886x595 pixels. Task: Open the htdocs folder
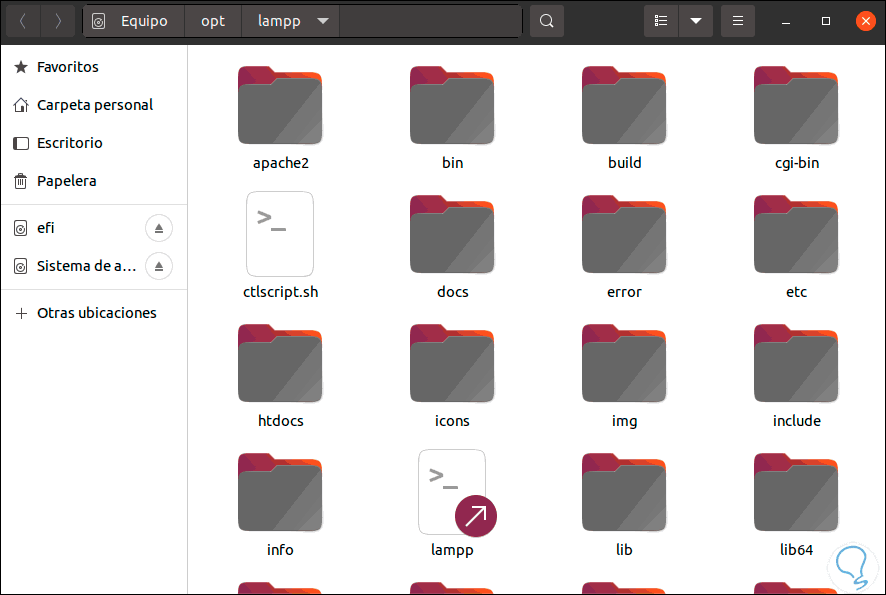[x=280, y=363]
